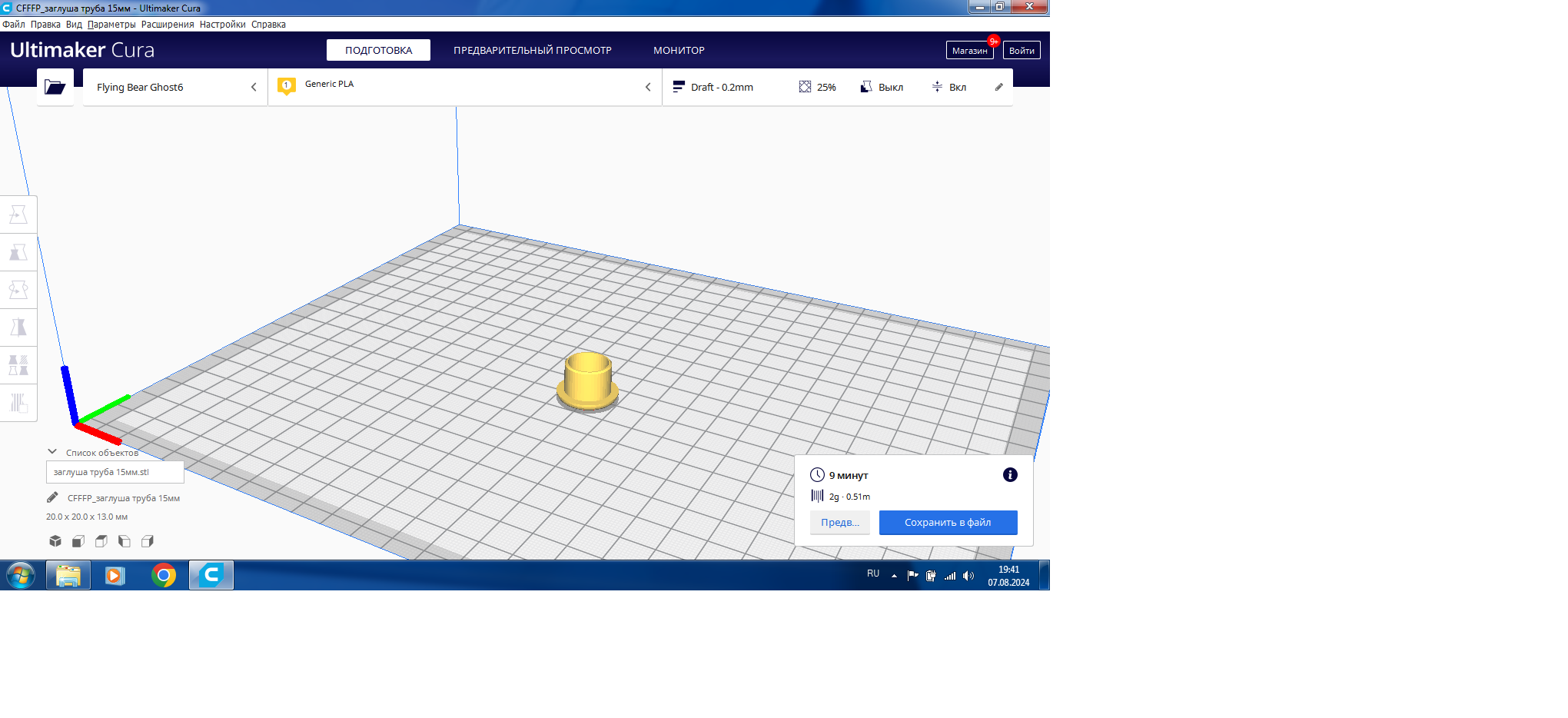
Task: Open Windows Start menu
Action: [21, 575]
